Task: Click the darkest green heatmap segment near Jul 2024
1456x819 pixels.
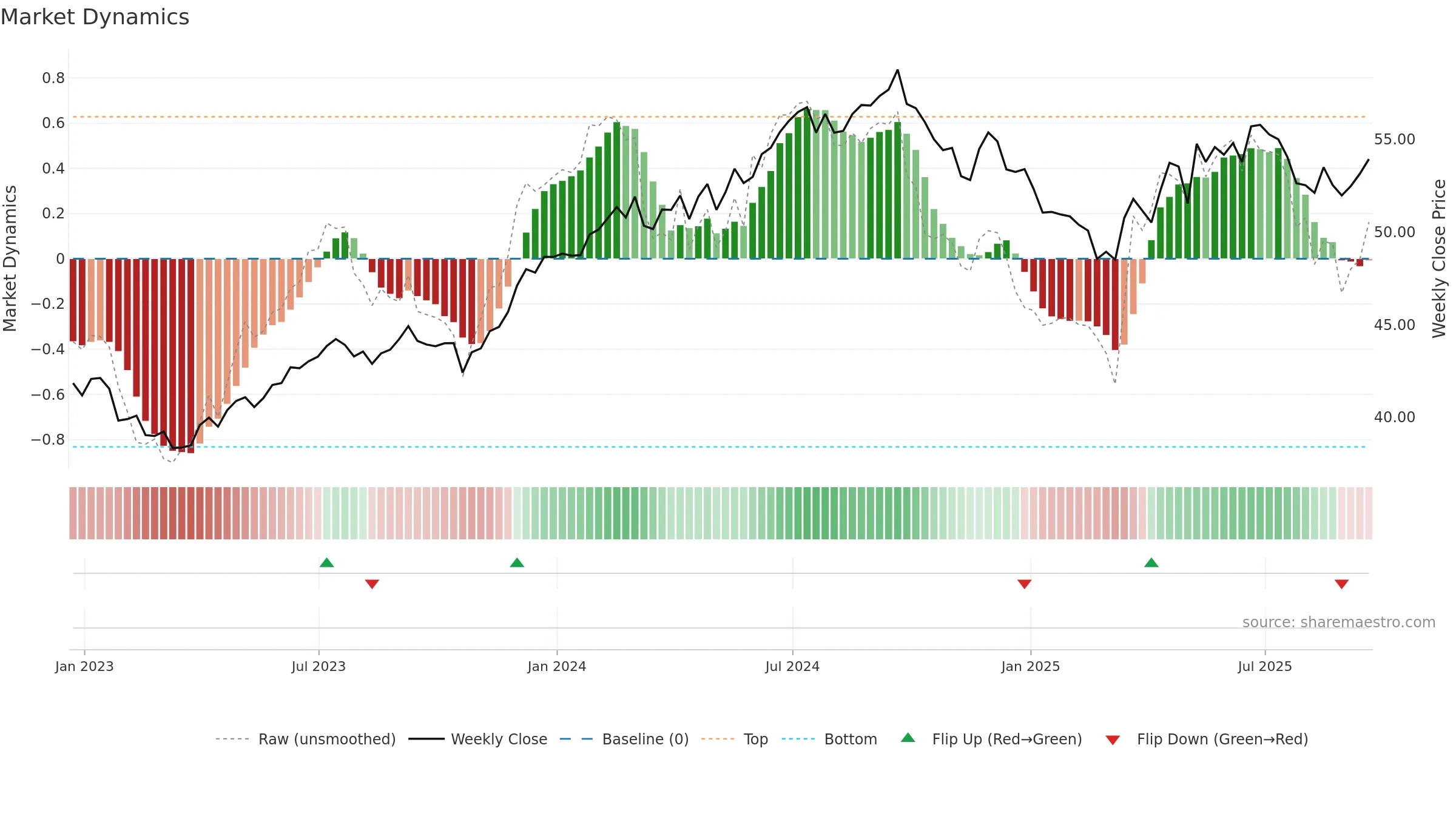Action: point(807,513)
